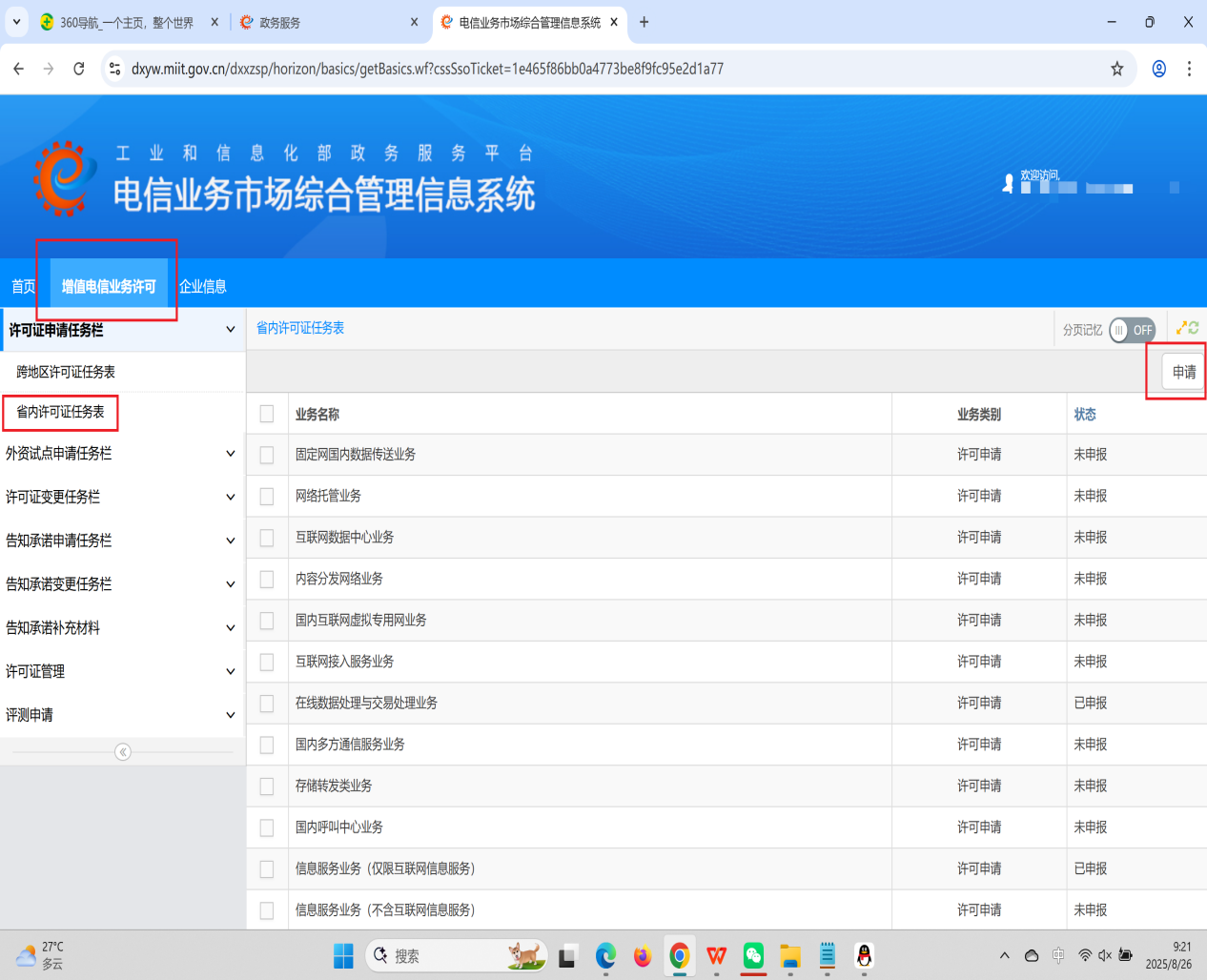Expand the 外资试点申请任务栏 menu
Viewport: 1207px width, 980px height.
[x=120, y=454]
